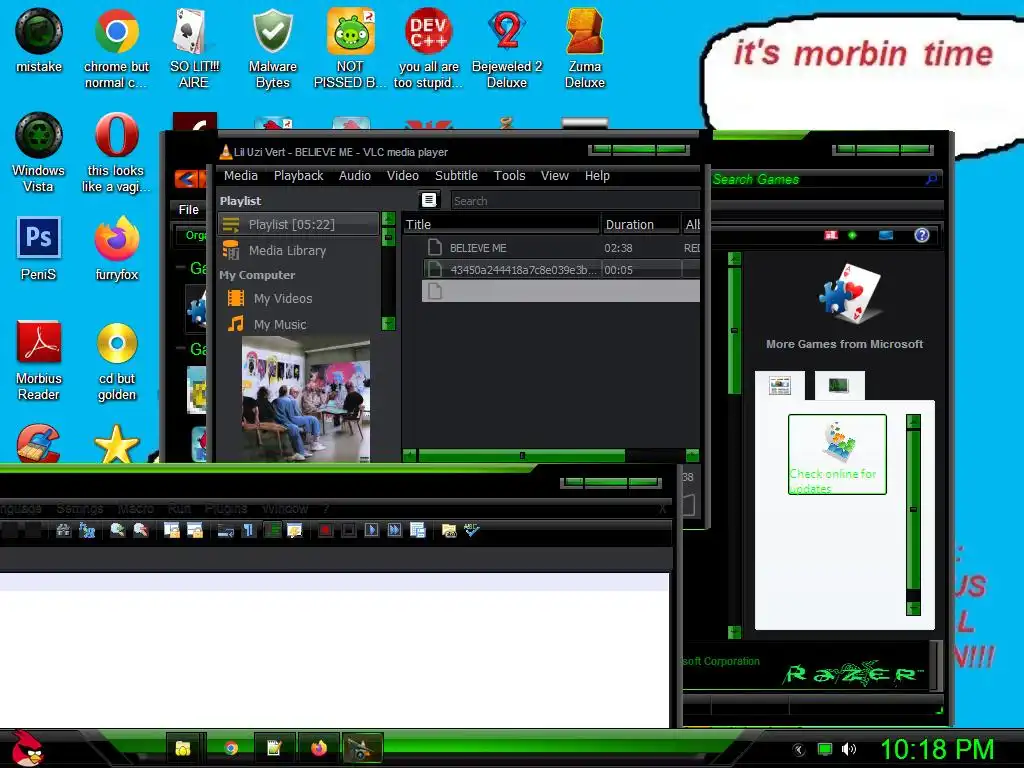This screenshot has height=768, width=1024.
Task: Open the Plugins menu in Notepad++
Action: coord(226,509)
